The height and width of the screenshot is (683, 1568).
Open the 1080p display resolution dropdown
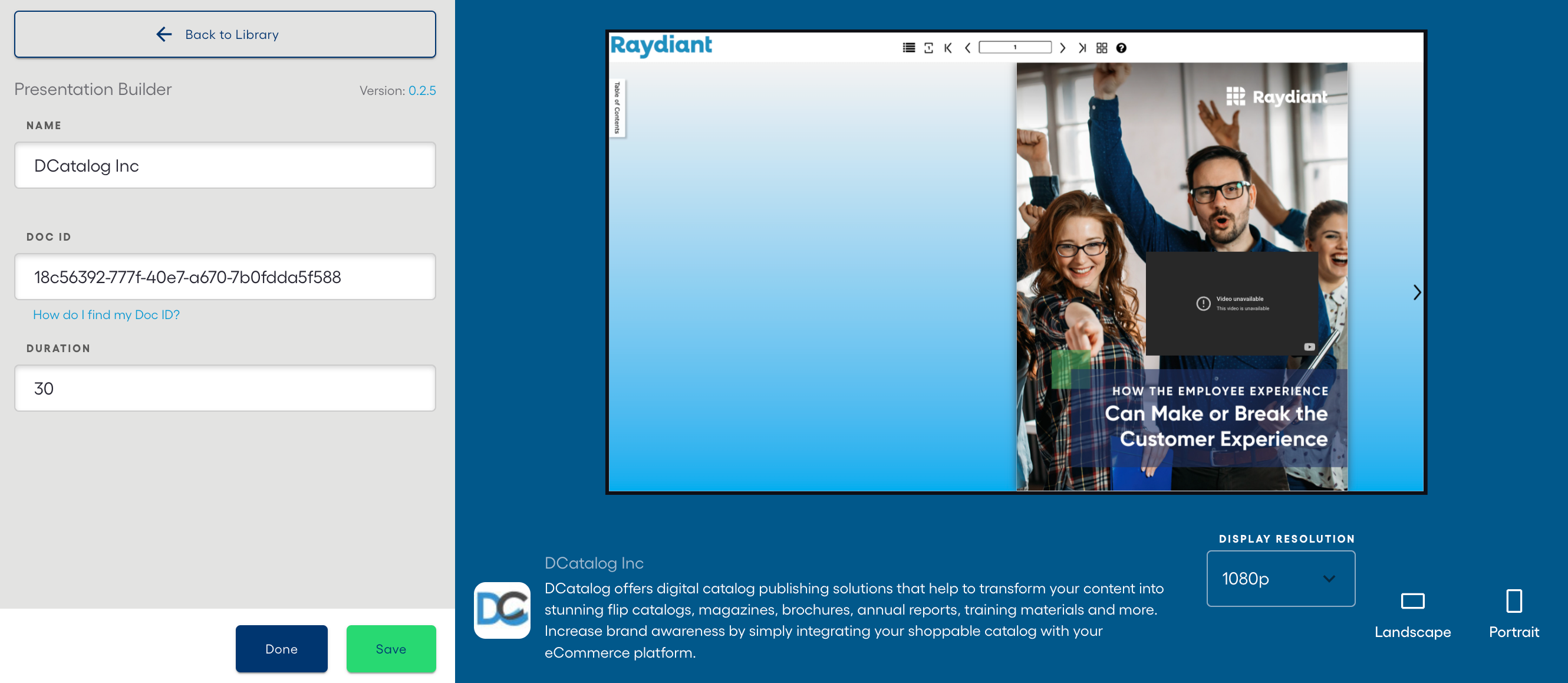(x=1280, y=578)
